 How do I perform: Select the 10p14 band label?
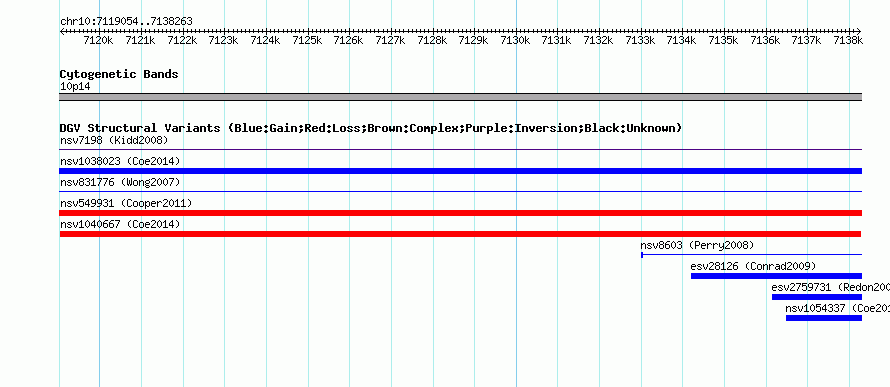[x=75, y=87]
